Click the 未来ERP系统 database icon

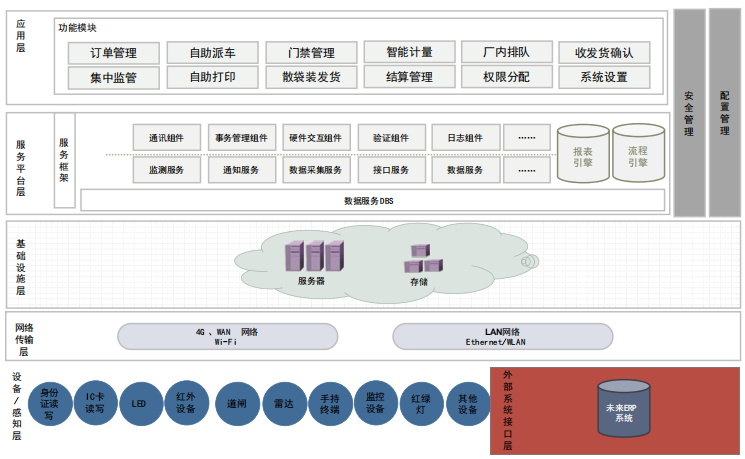coord(623,410)
